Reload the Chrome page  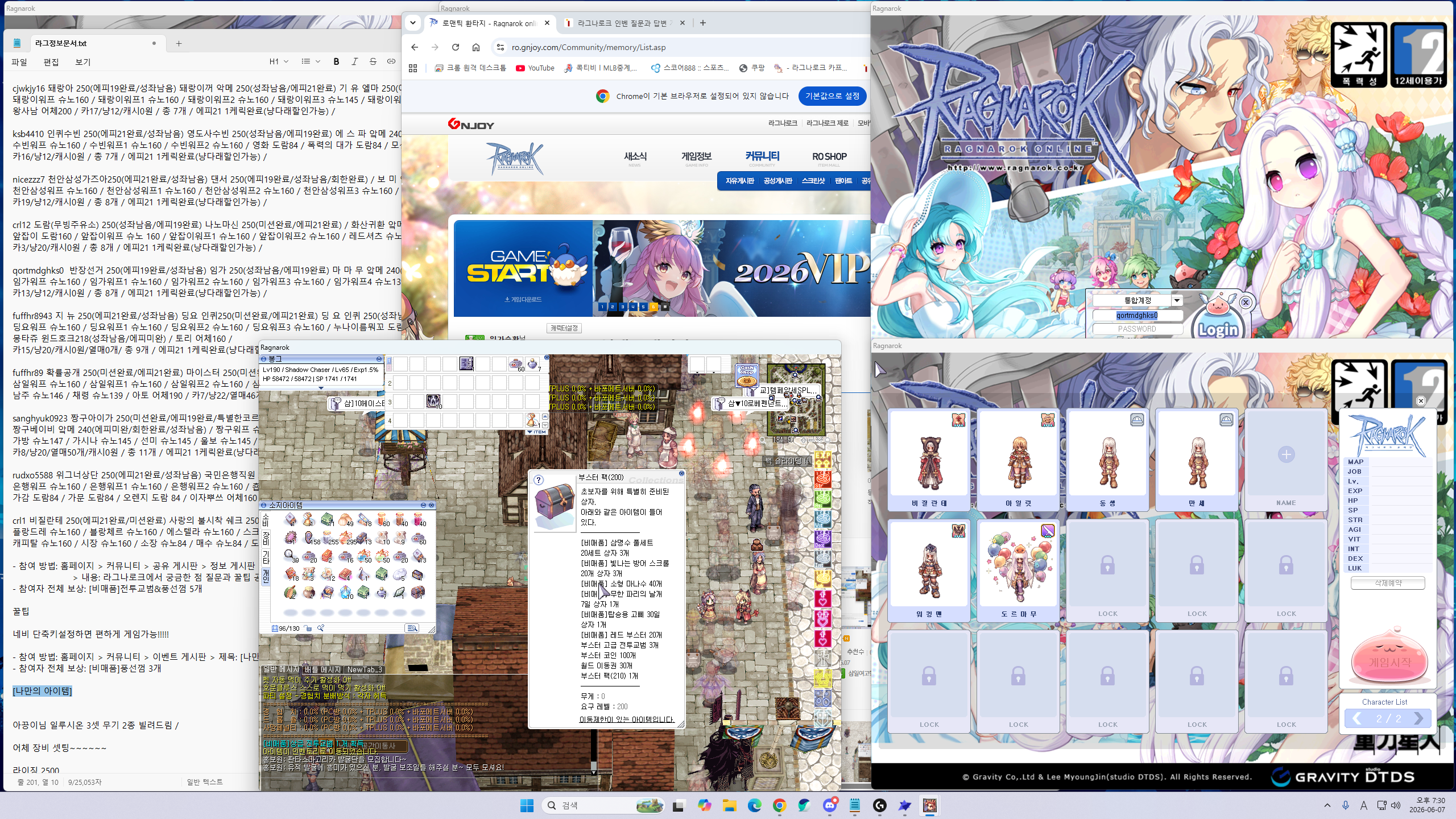(455, 47)
